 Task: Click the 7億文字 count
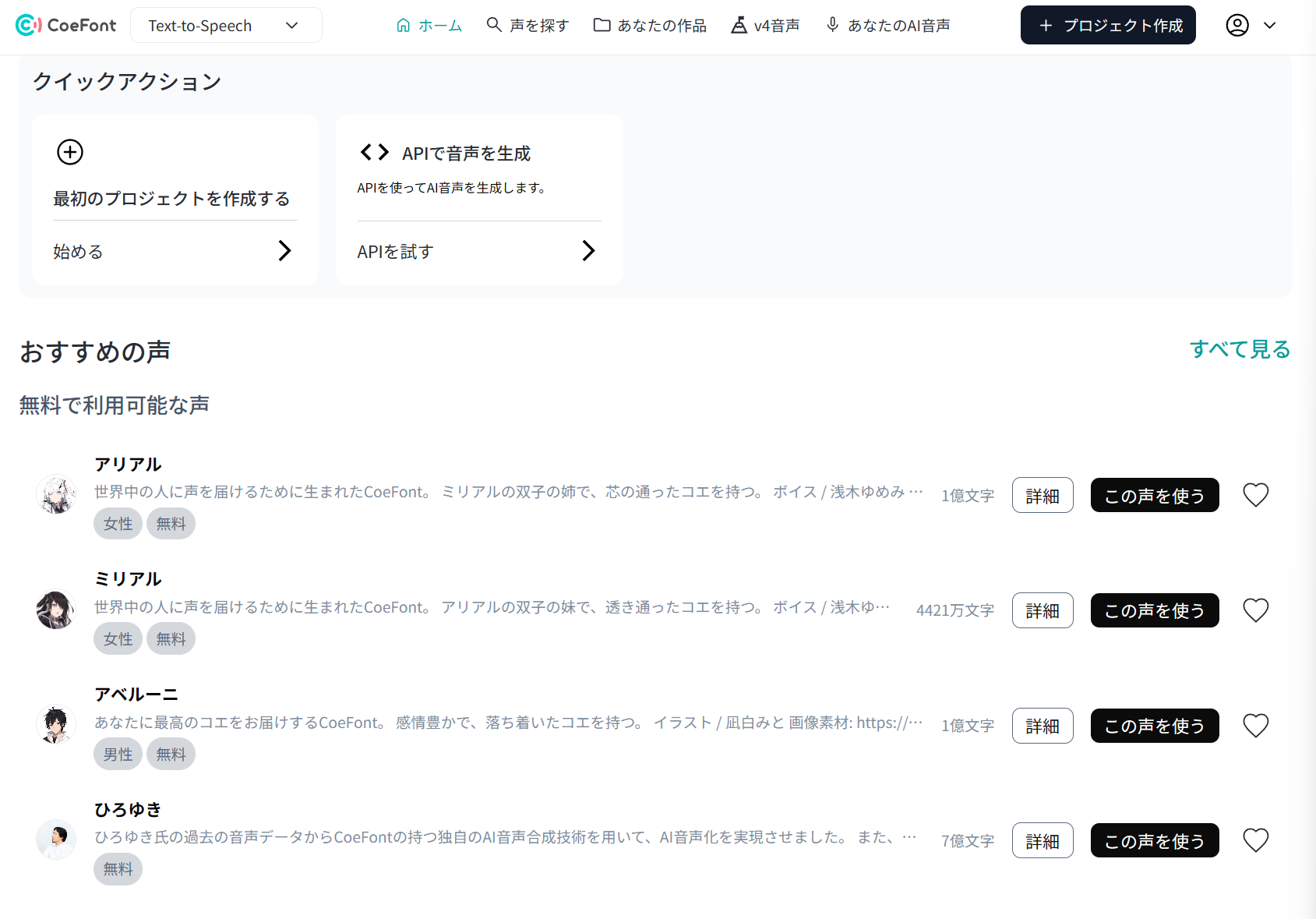tap(968, 841)
